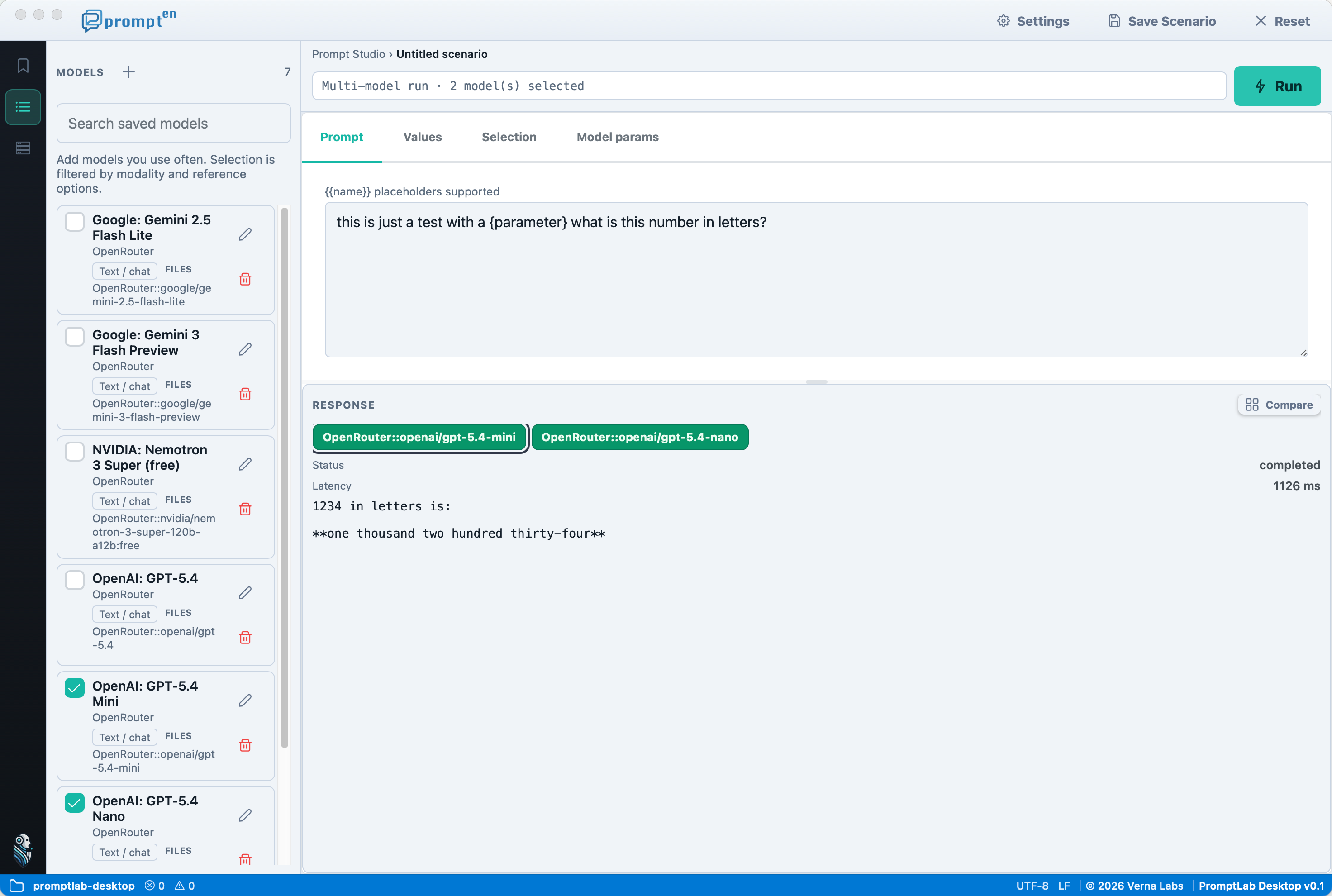Click the PromptEN logo in the title bar
Image resolution: width=1332 pixels, height=896 pixels.
(129, 20)
